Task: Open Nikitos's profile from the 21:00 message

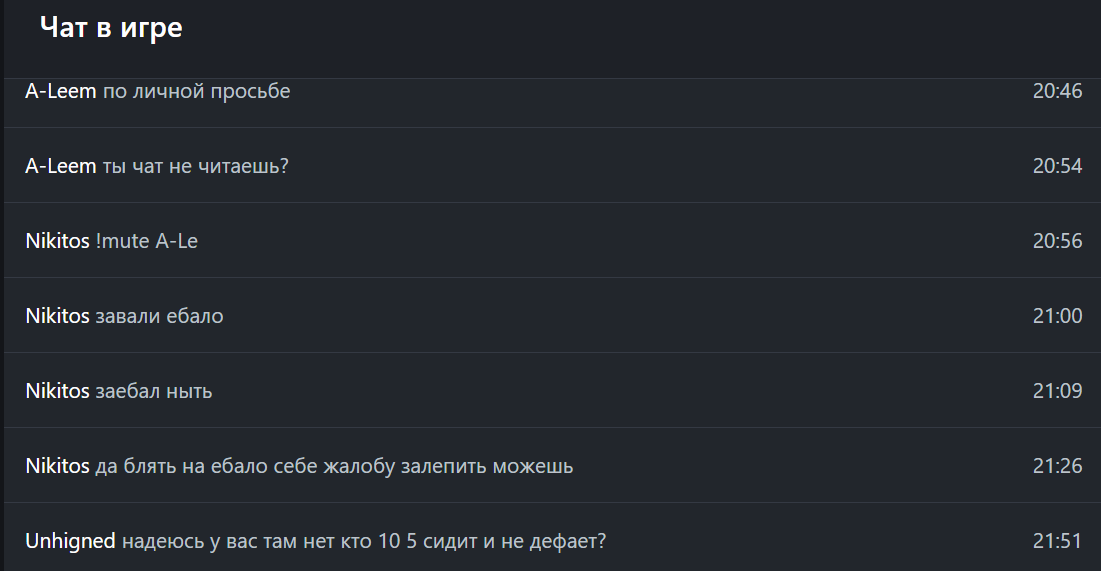Action: pyautogui.click(x=57, y=316)
